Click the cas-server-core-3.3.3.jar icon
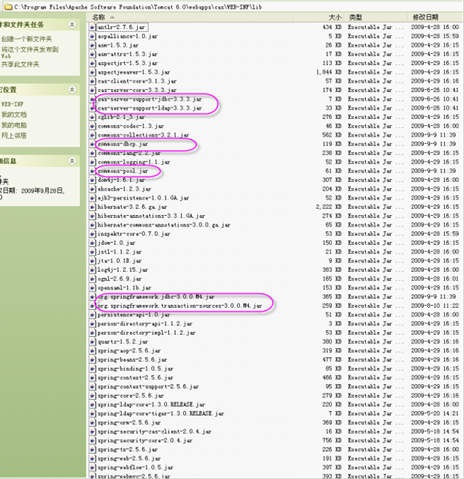The height and width of the screenshot is (479, 464). 93,90
